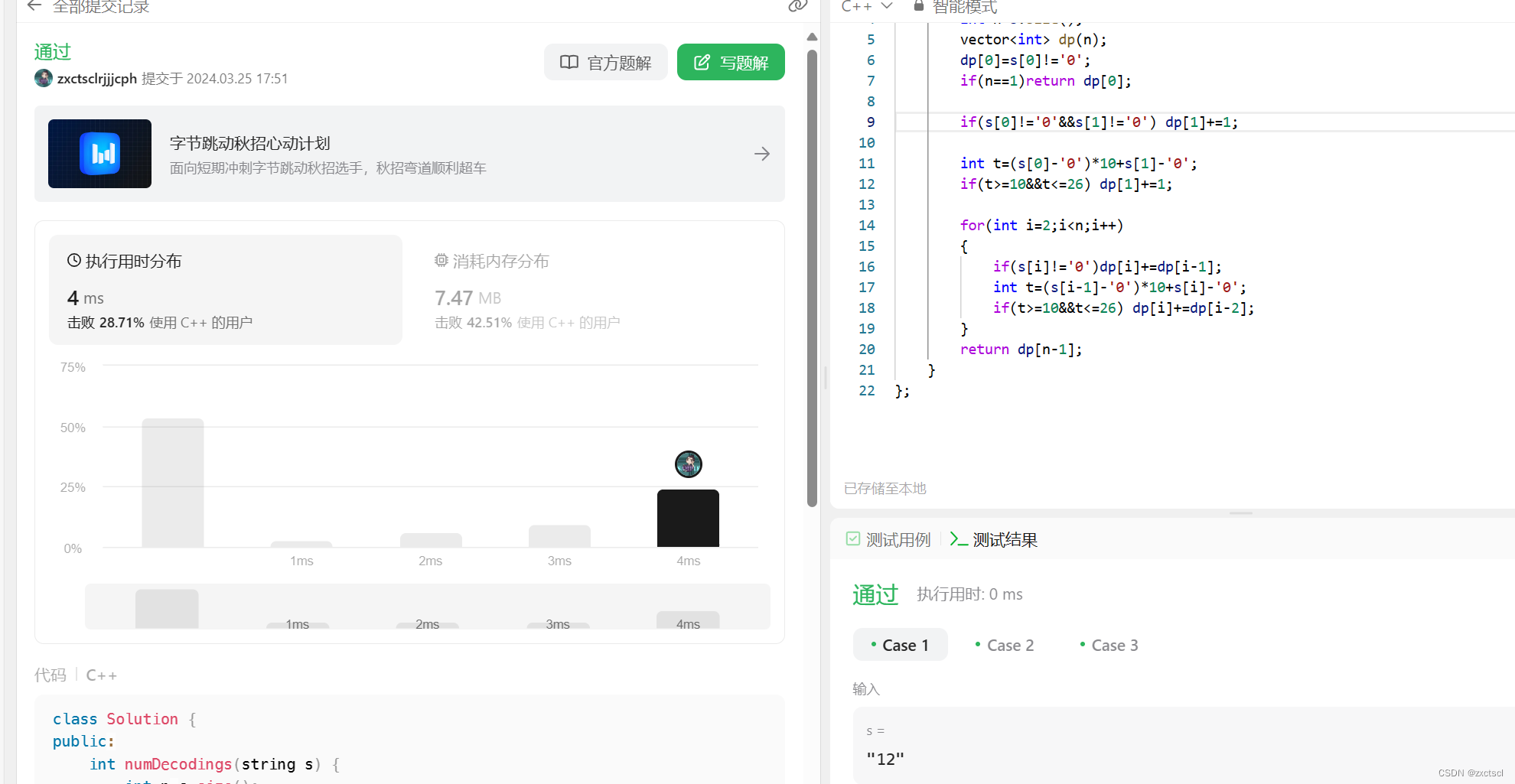Open the ByteDance plan banner thumbnail
This screenshot has height=784, width=1515.
click(99, 154)
